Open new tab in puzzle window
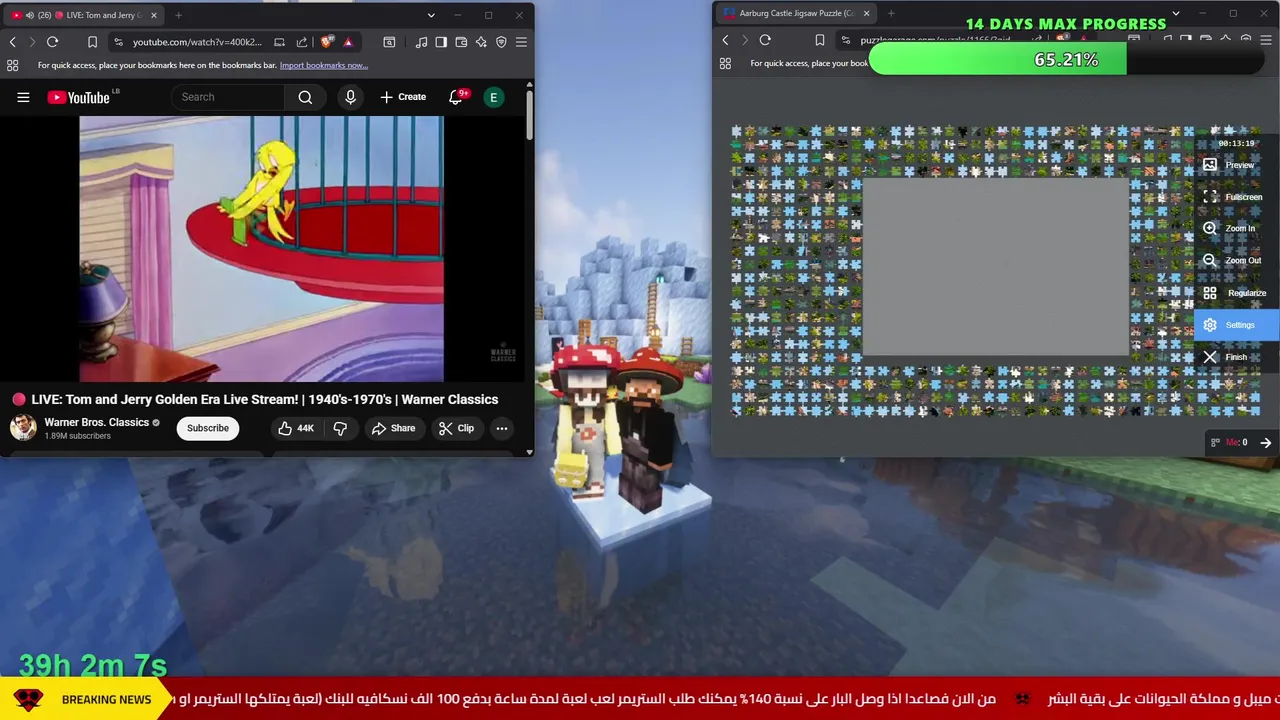 (x=891, y=13)
